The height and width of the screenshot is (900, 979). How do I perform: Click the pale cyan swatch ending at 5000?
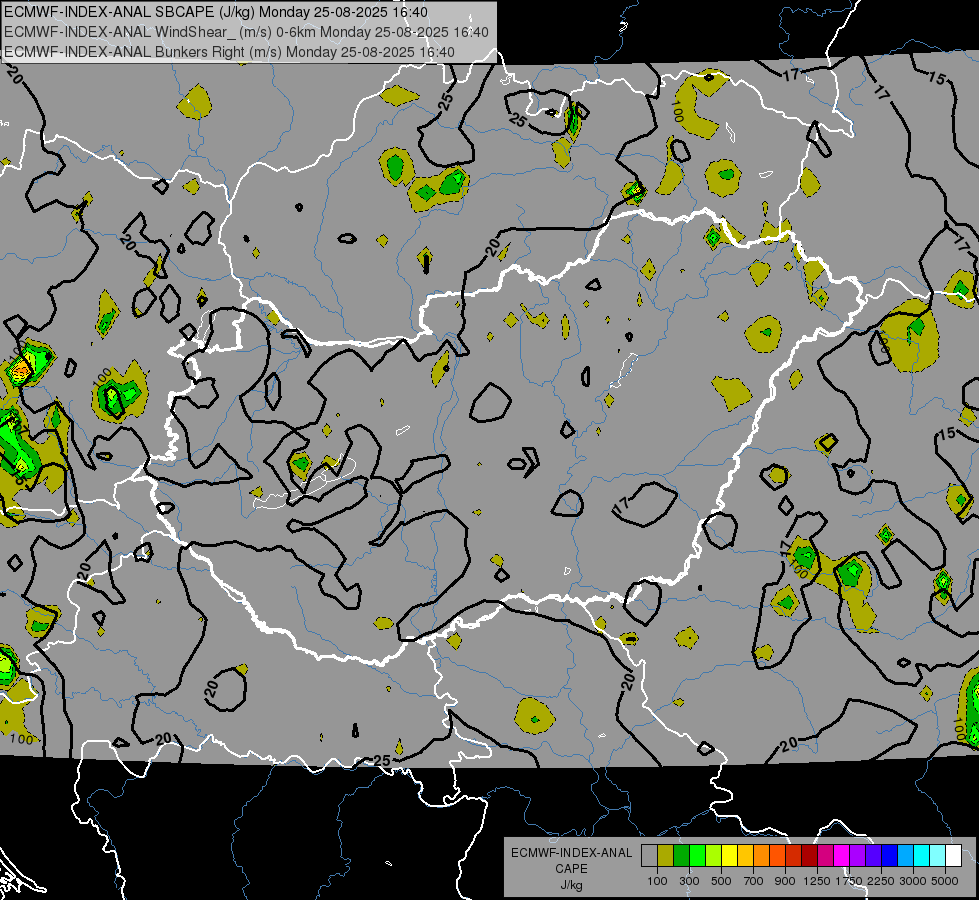coord(938,856)
